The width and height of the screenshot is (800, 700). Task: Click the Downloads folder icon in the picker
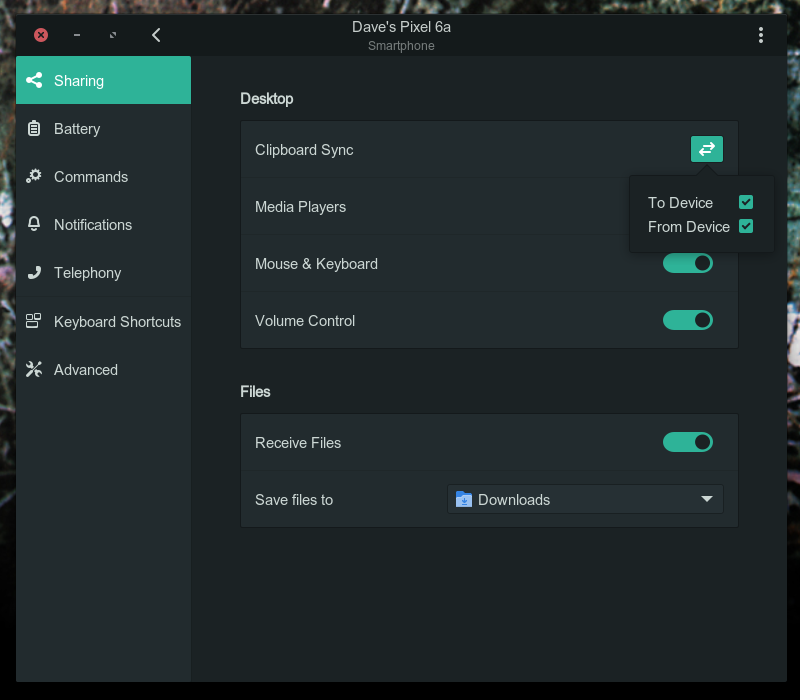pyautogui.click(x=463, y=499)
